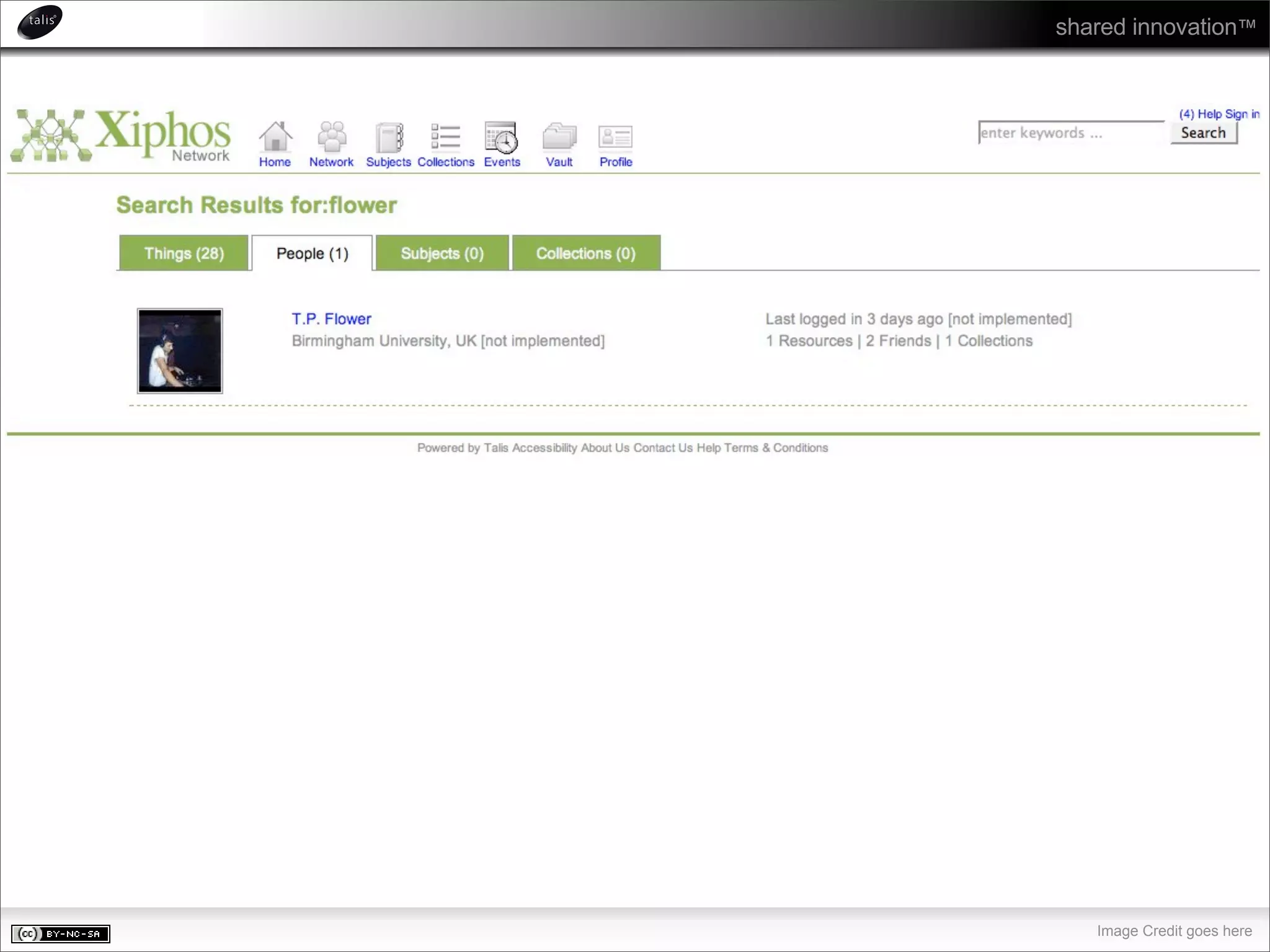
Task: Click the Talis logo in header
Action: [40, 22]
